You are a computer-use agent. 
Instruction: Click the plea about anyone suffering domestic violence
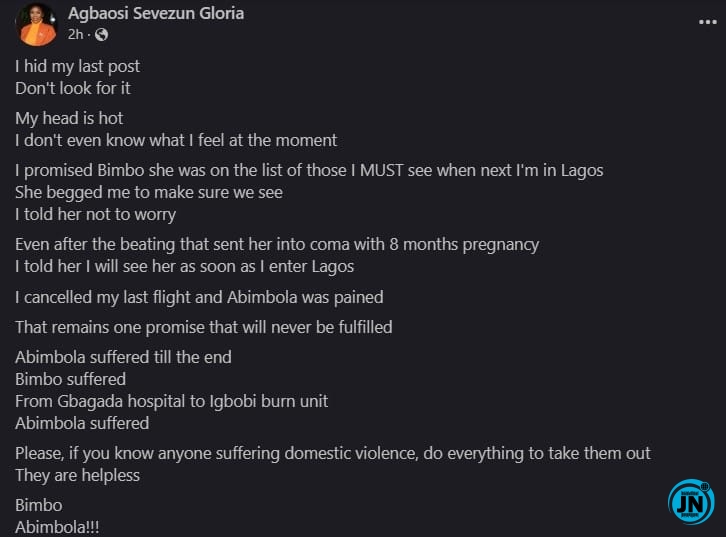click(333, 453)
